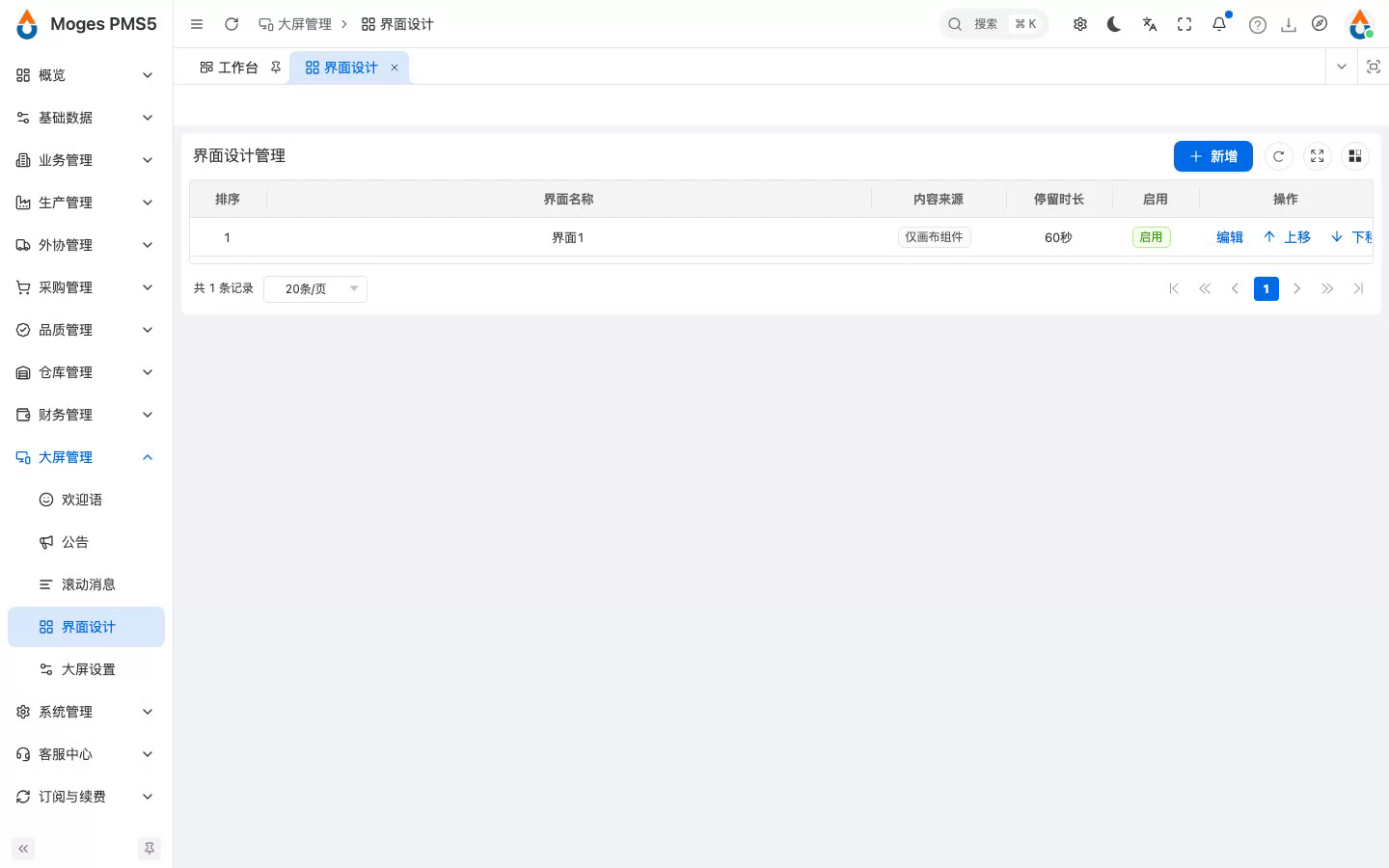Click the 60秒 duration cell
The width and height of the screenshot is (1389, 868).
pyautogui.click(x=1058, y=237)
